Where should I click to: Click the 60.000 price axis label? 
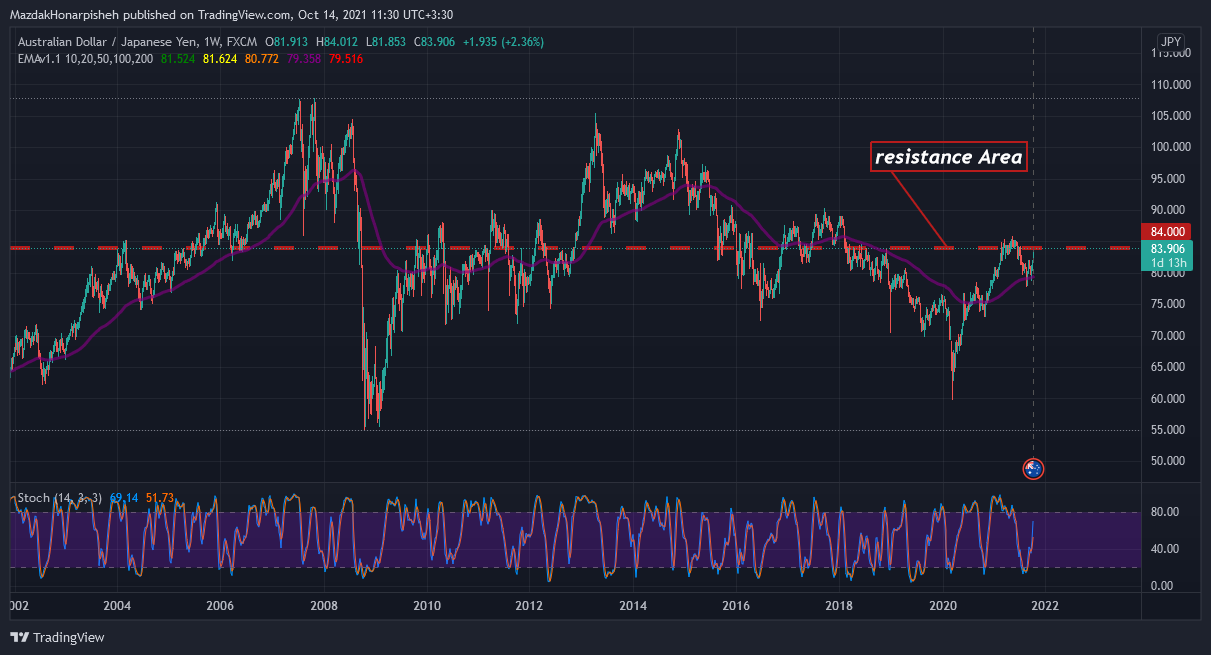[1170, 399]
